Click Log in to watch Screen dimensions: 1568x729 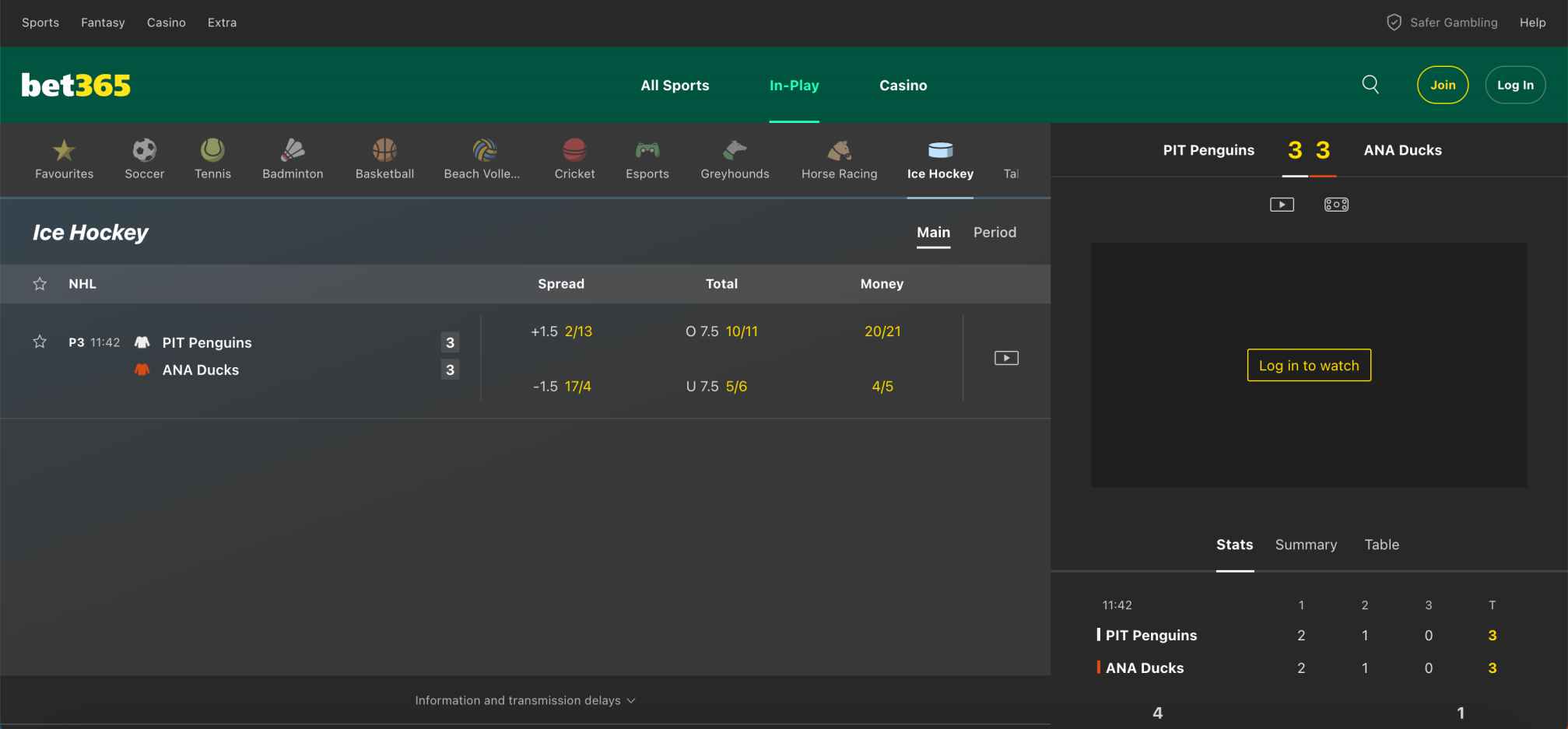[x=1308, y=365]
